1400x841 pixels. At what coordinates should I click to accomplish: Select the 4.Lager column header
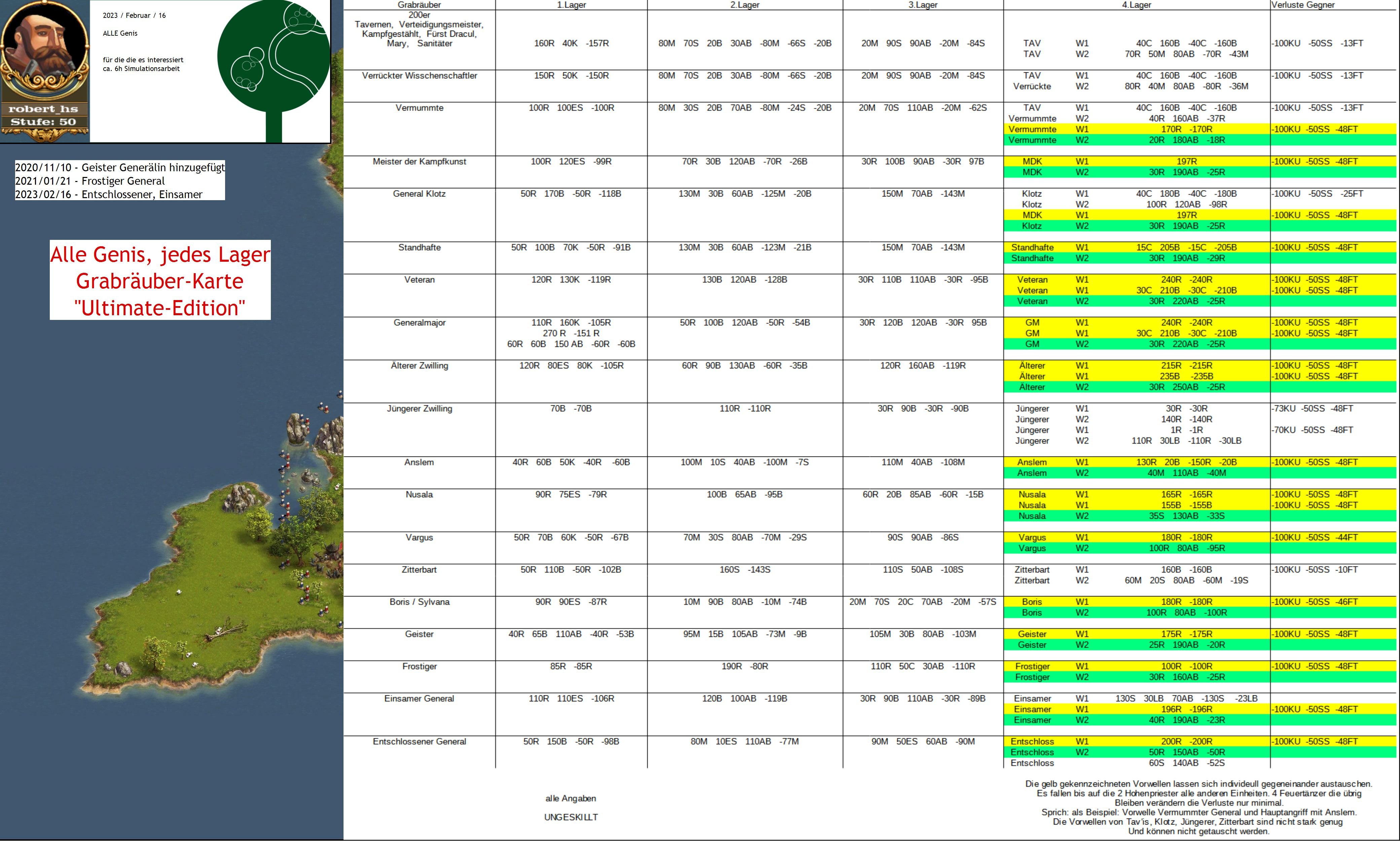click(1137, 5)
